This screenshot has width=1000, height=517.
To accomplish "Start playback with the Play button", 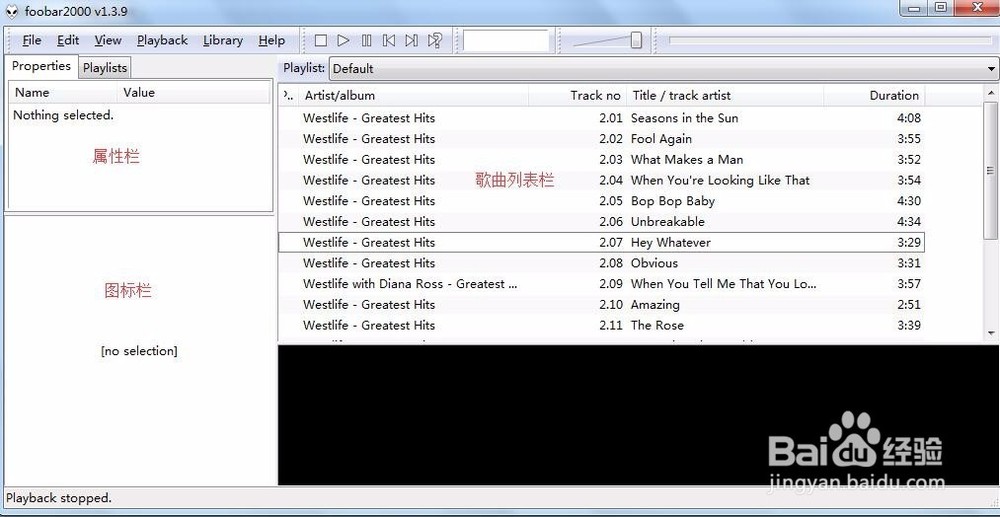I will (343, 41).
